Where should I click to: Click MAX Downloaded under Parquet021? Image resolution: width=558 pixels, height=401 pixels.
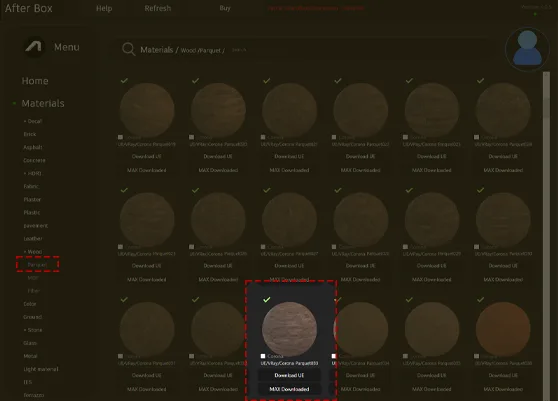[289, 170]
